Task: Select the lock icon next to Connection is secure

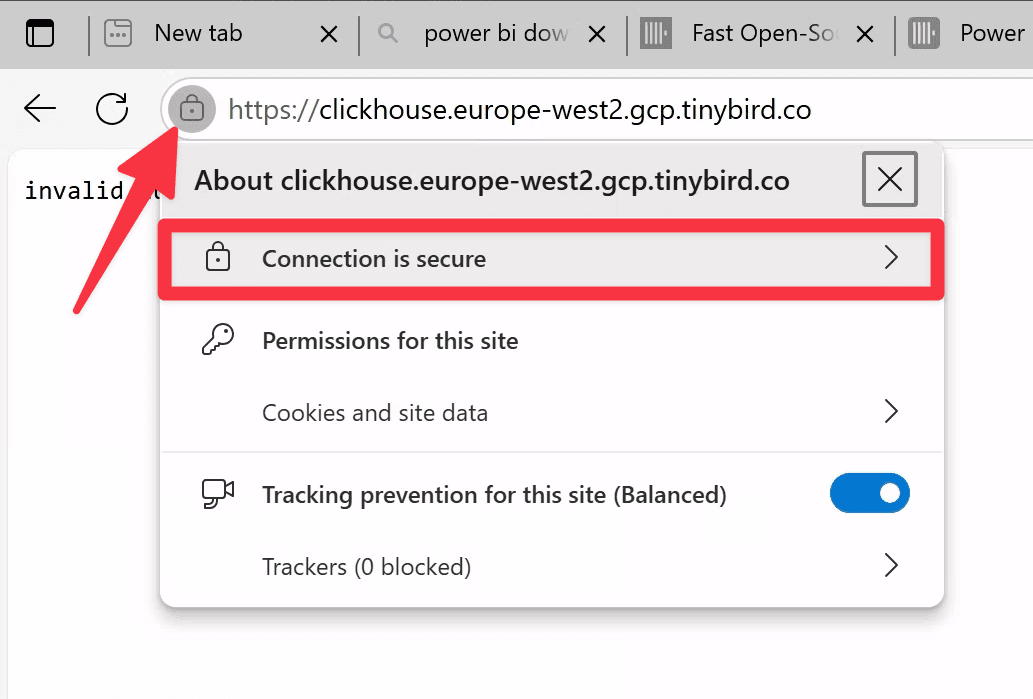Action: click(x=219, y=258)
